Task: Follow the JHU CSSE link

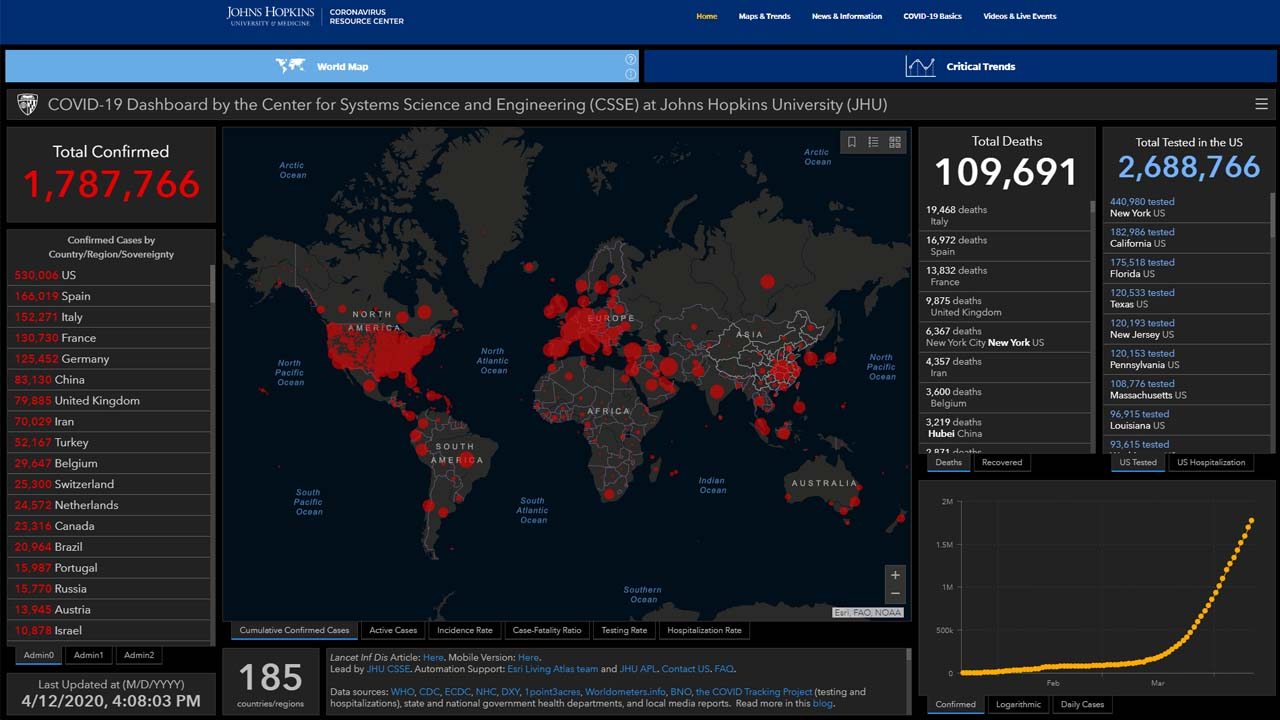Action: point(389,669)
